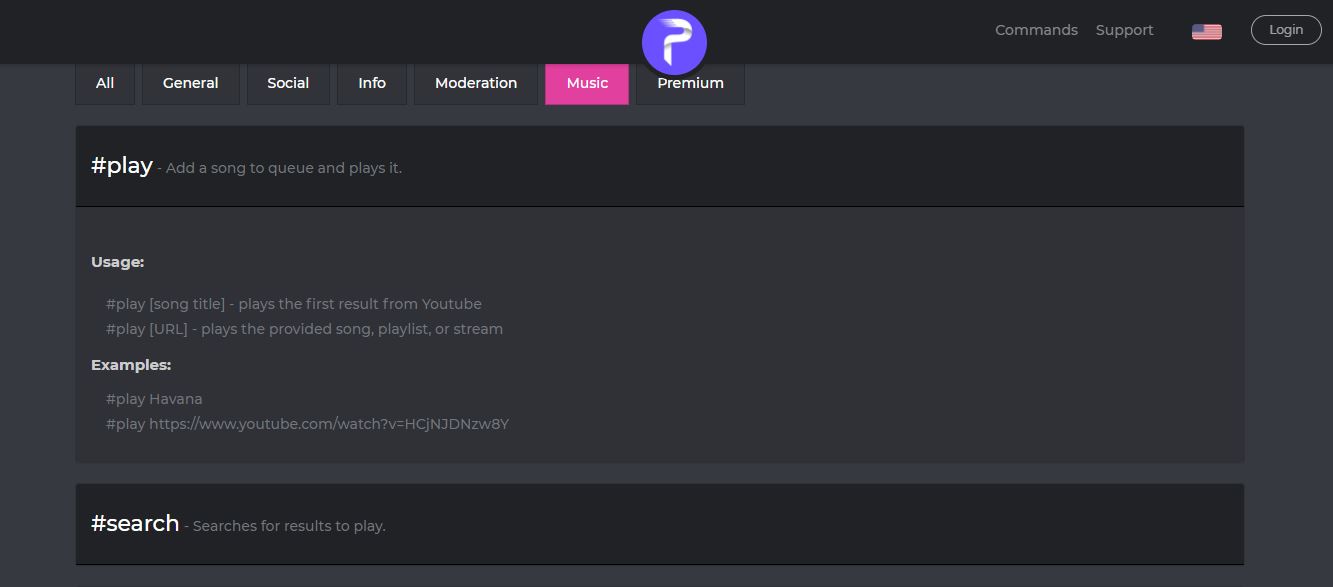Click the "#play [URL]" usage line
The width and height of the screenshot is (1333, 587).
(x=304, y=329)
